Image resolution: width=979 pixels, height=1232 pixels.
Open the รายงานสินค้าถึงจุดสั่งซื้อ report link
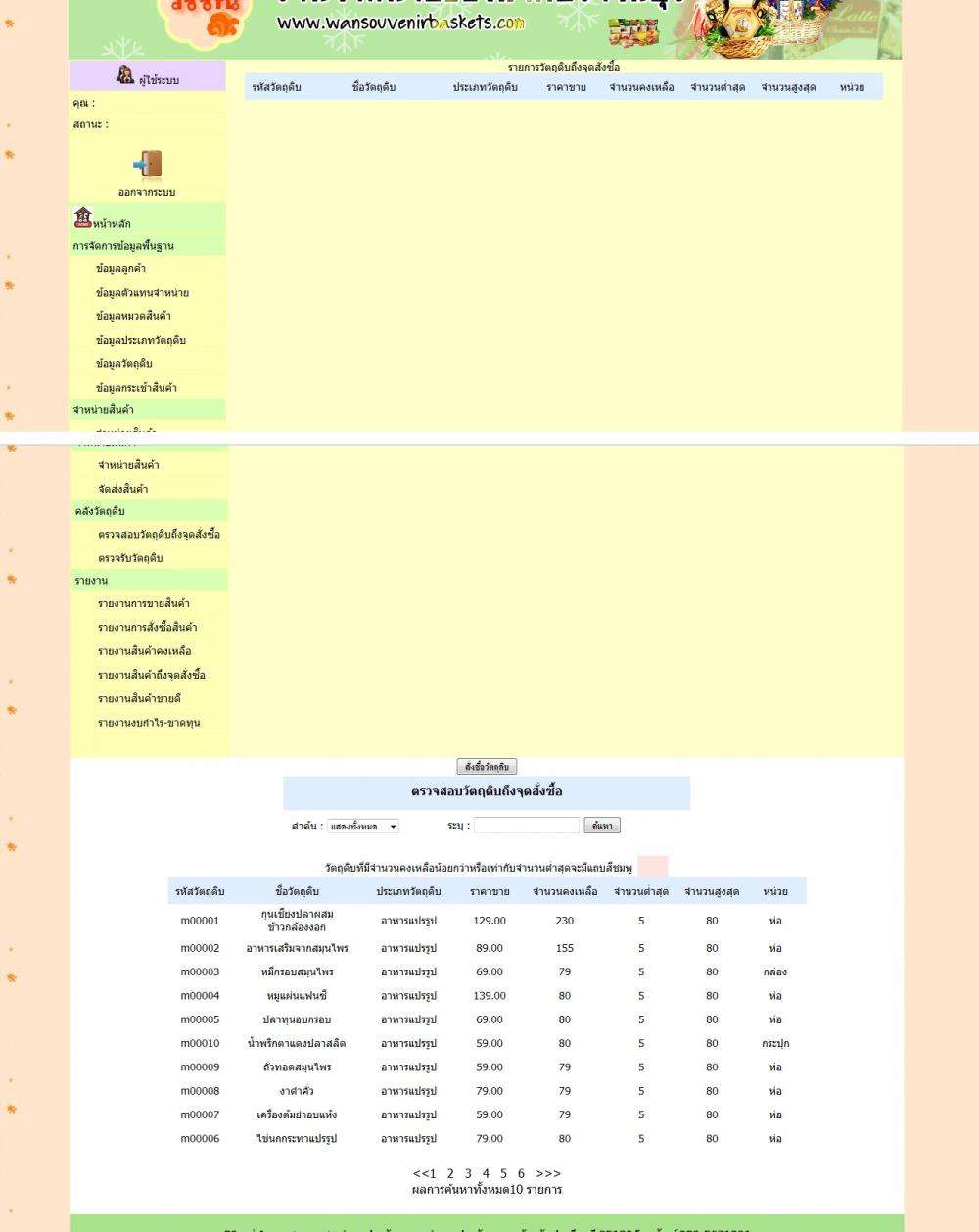click(x=151, y=675)
